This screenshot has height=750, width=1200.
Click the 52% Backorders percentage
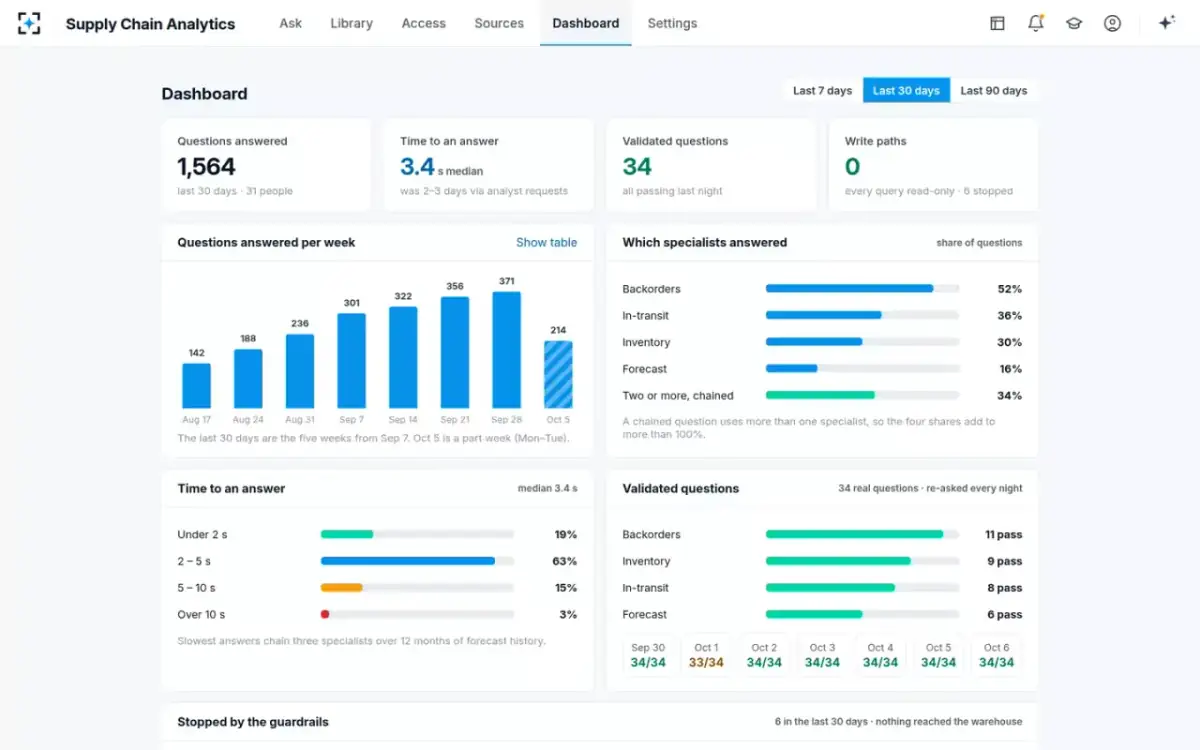coord(1009,289)
